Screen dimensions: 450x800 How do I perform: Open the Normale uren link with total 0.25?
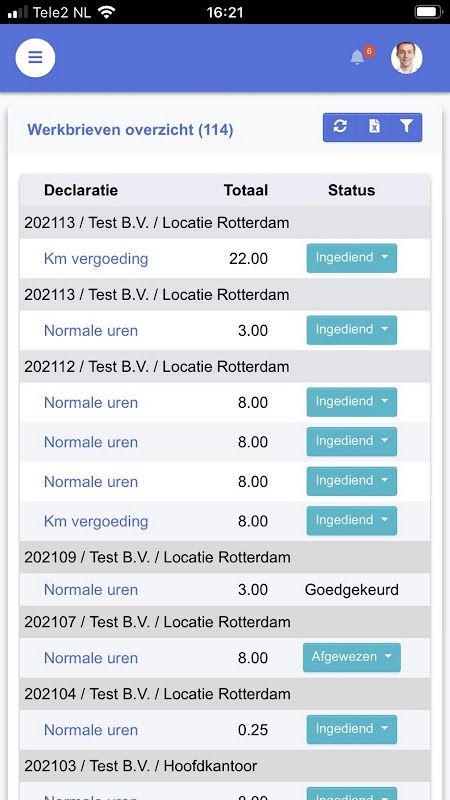[x=91, y=730]
